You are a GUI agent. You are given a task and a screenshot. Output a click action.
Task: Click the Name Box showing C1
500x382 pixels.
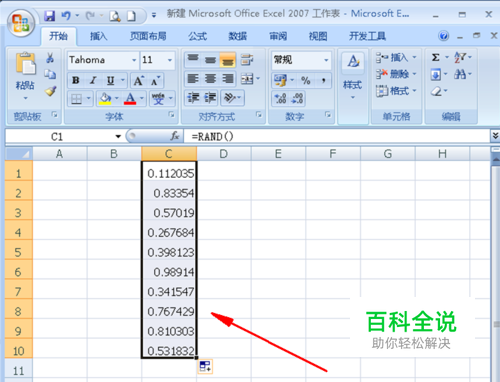[x=63, y=136]
